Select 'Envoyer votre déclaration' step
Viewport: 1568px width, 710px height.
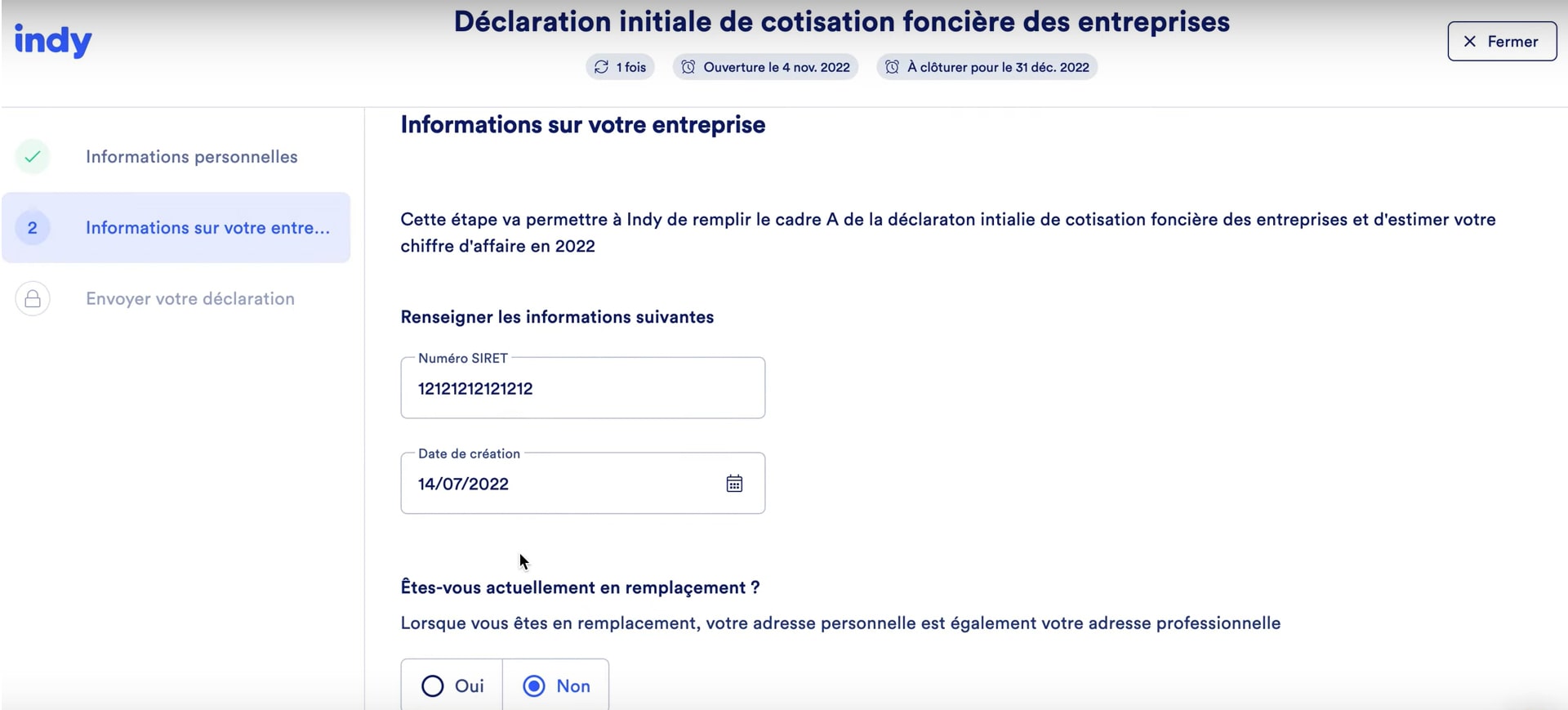tap(189, 299)
